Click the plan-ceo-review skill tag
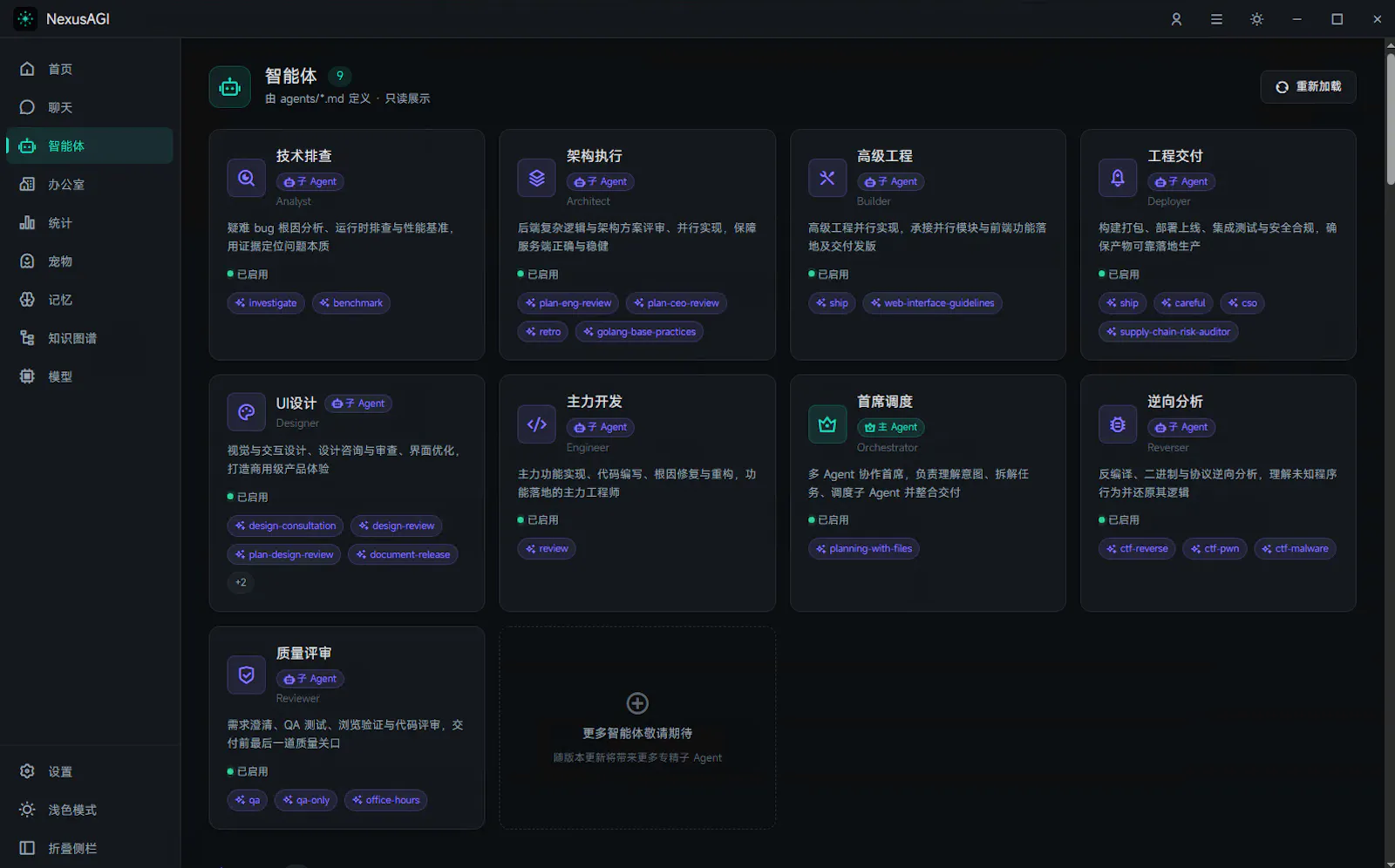This screenshot has width=1395, height=868. (677, 303)
